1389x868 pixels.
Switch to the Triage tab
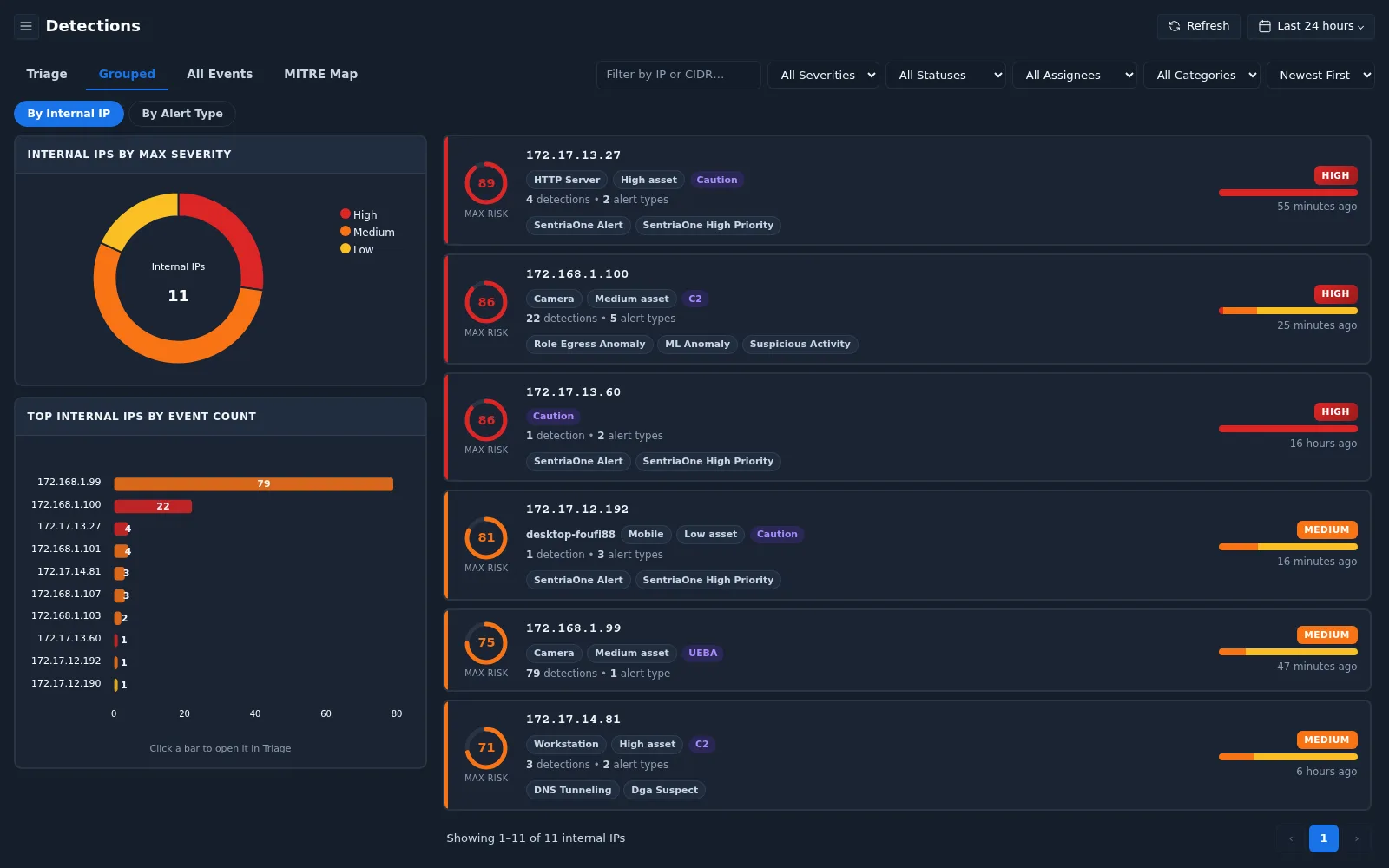[47, 74]
